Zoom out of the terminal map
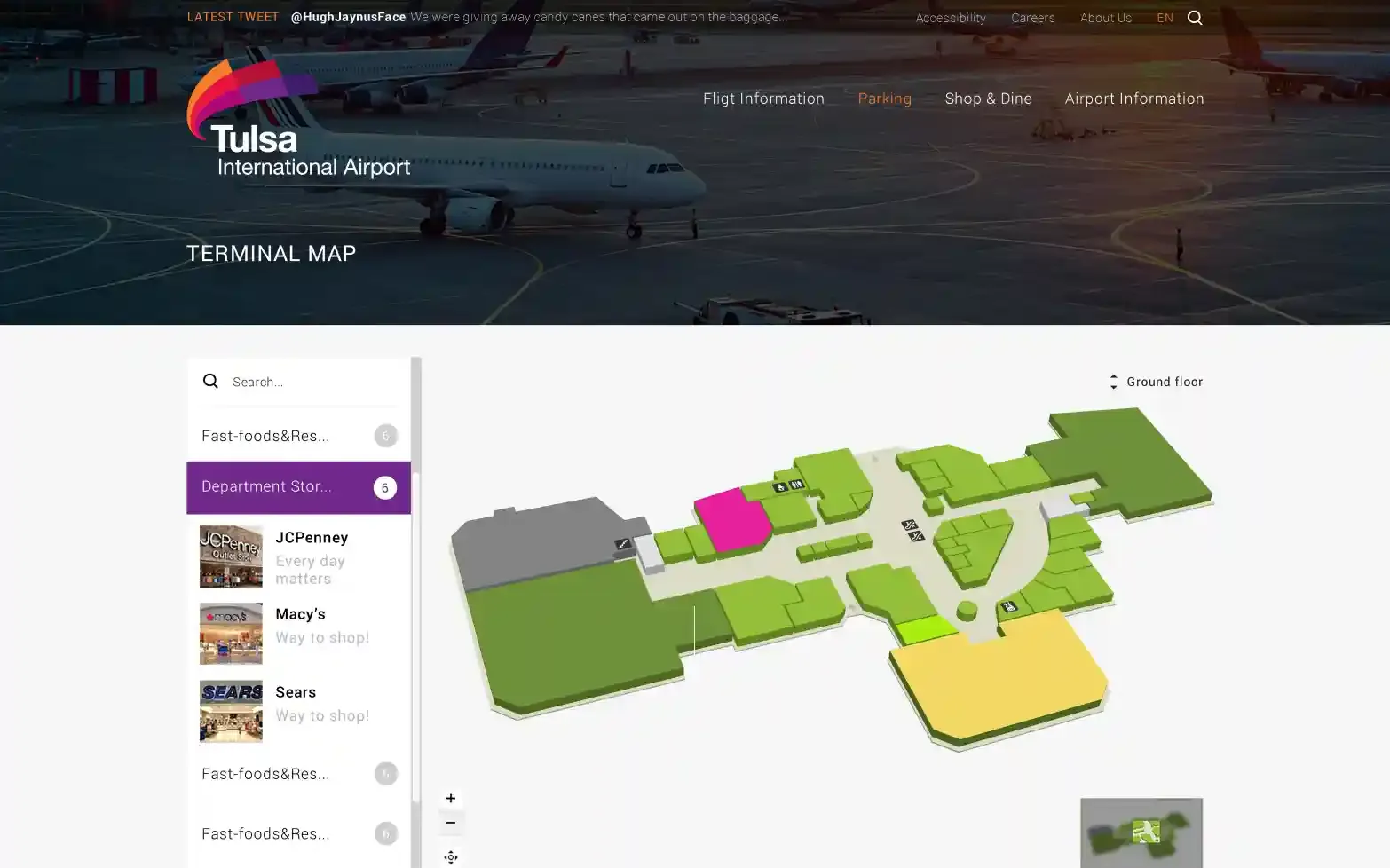1390x868 pixels. (451, 823)
